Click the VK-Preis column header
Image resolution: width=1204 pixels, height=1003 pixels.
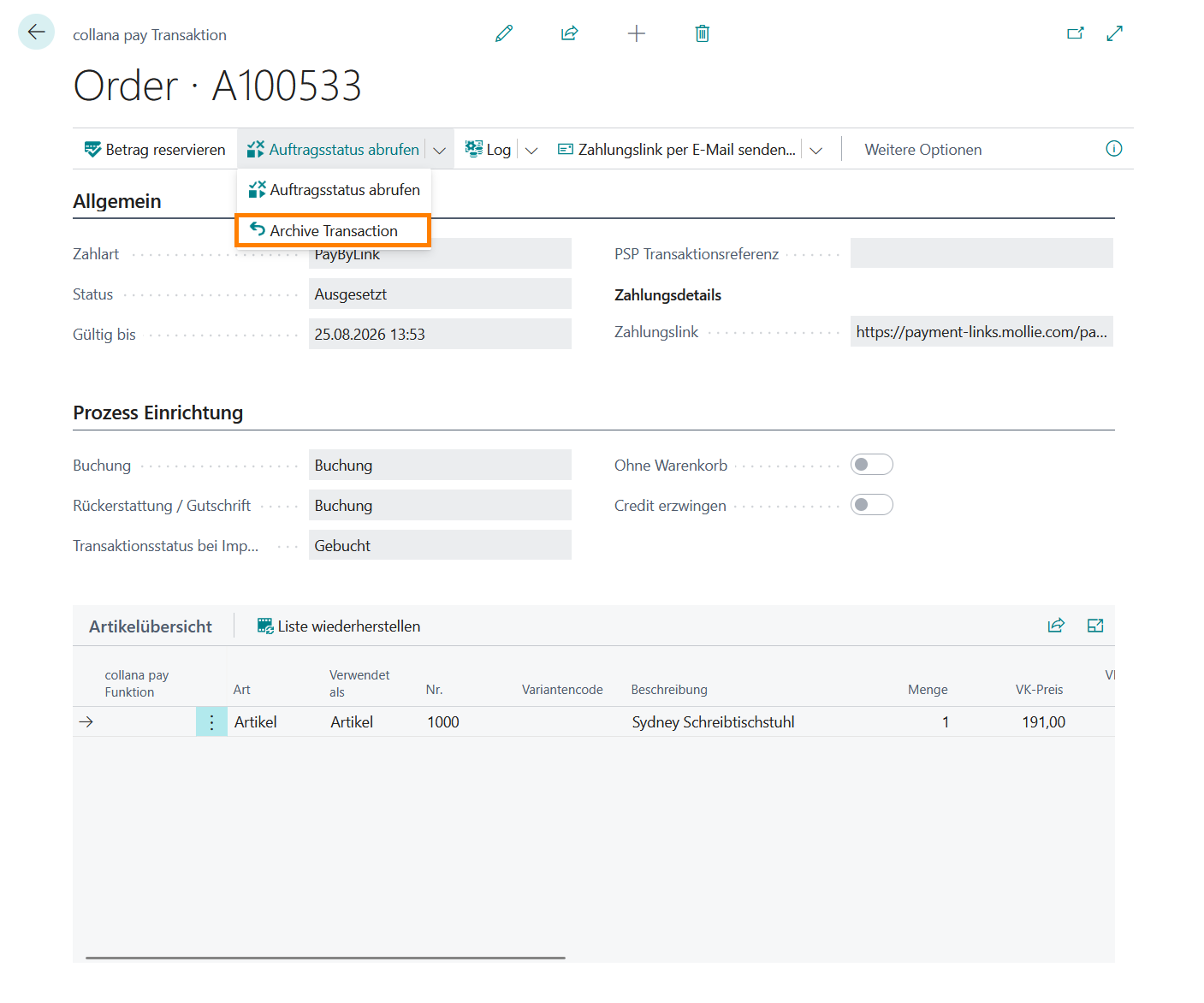pos(1039,690)
